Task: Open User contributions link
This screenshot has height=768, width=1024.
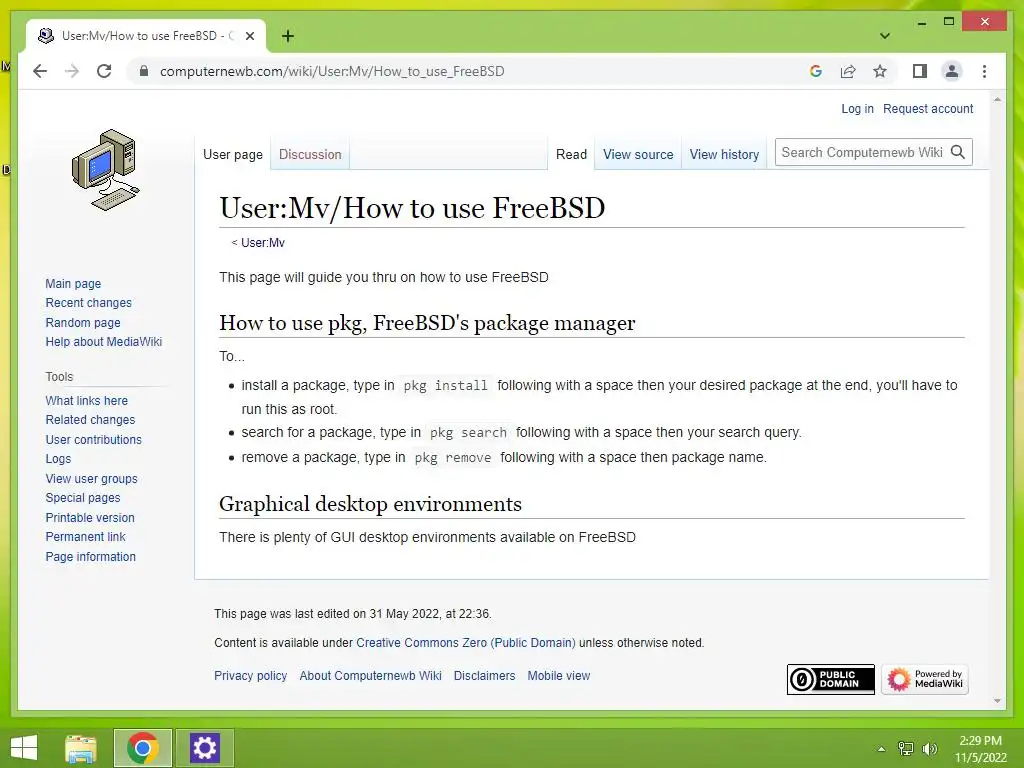Action: pos(93,440)
